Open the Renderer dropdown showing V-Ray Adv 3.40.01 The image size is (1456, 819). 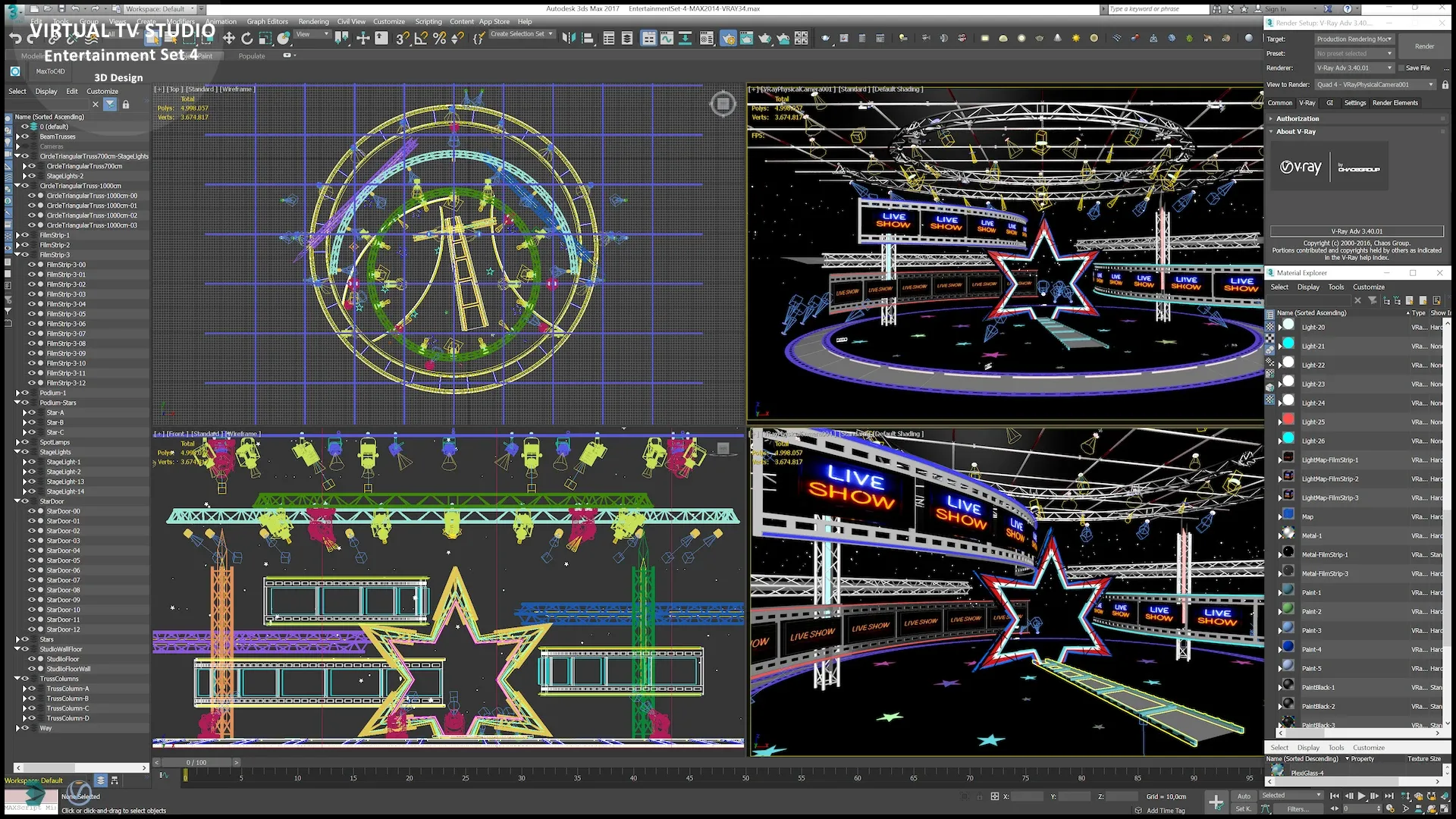(x=1353, y=67)
